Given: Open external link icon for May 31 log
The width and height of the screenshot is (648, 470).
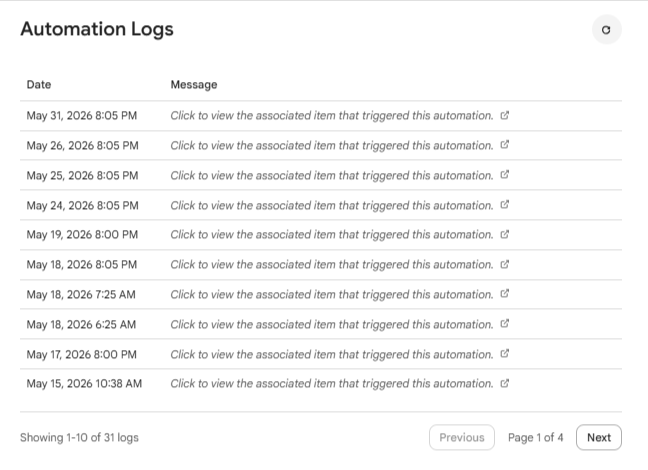Looking at the screenshot, I should (x=505, y=115).
